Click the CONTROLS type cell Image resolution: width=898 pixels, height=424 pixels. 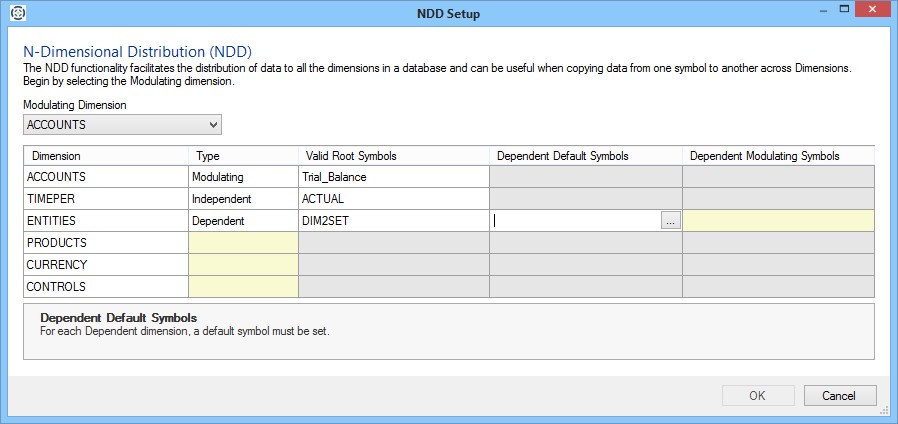(243, 287)
